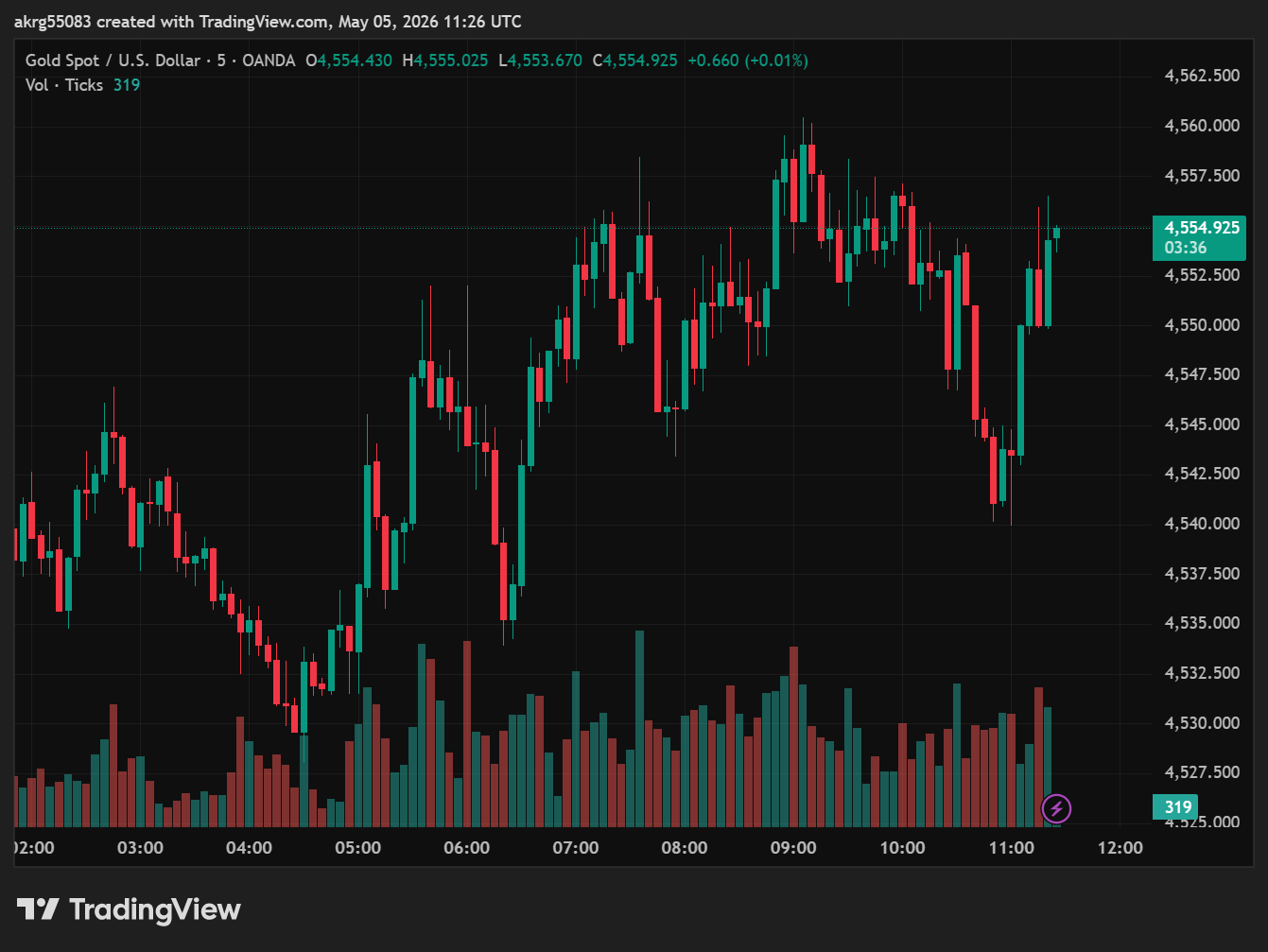Click the 11:00 time axis label
The height and width of the screenshot is (952, 1268).
(x=1012, y=848)
